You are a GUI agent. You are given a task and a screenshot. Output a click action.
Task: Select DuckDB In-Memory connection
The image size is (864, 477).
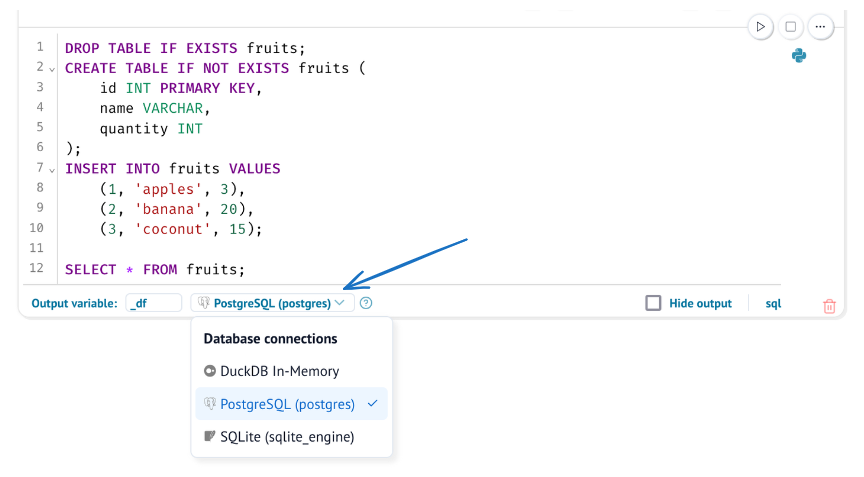[x=279, y=371]
